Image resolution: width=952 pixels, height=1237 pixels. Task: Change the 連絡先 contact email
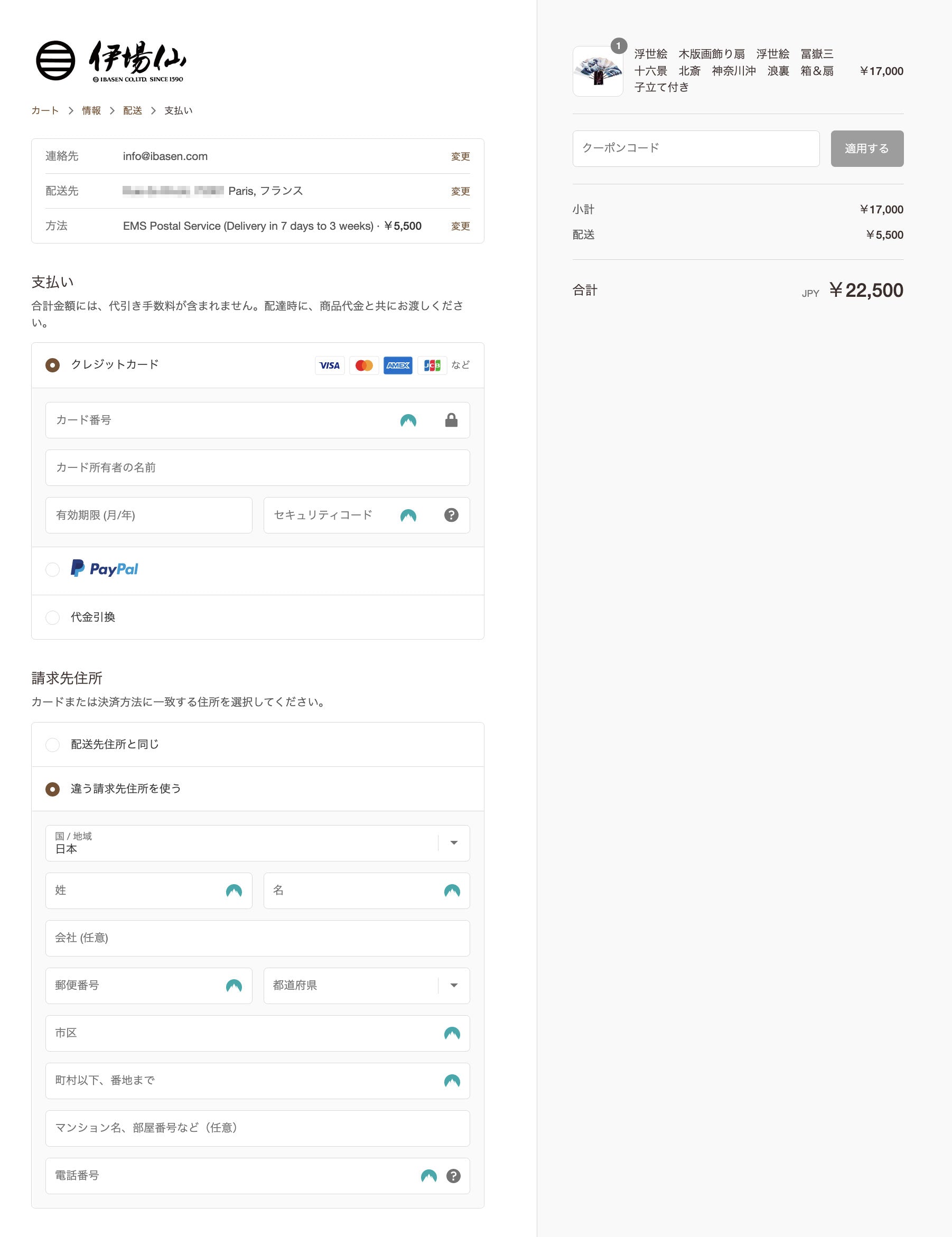coord(460,156)
